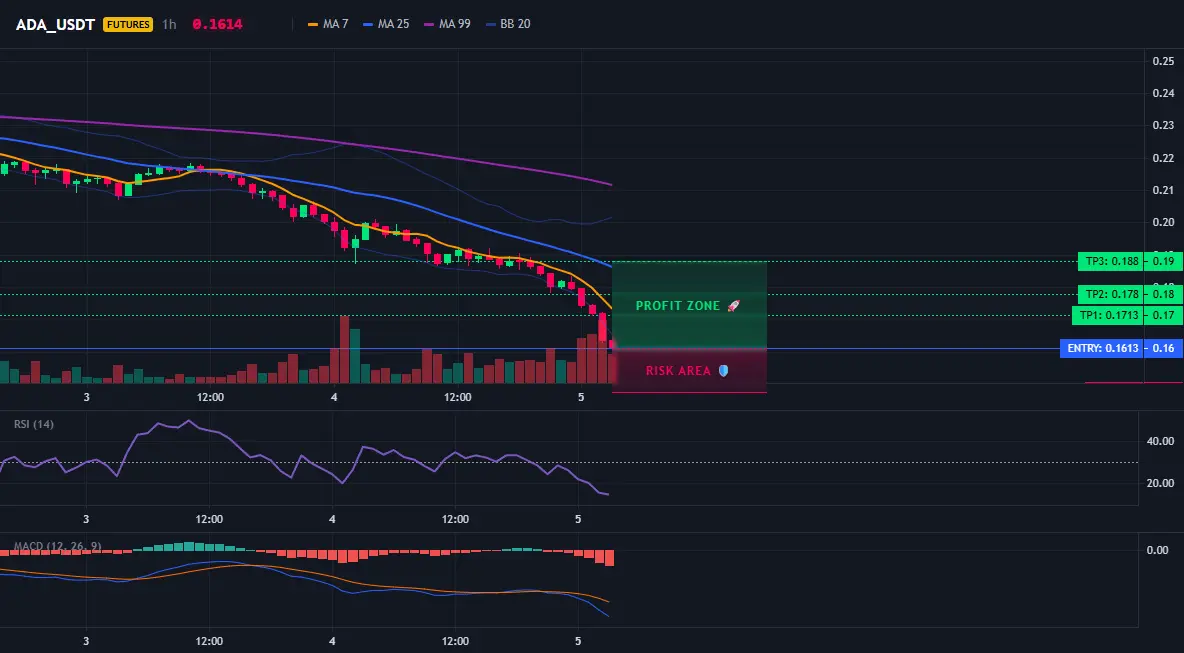Toggle the BB 20 legend entry
Image resolution: width=1184 pixels, height=653 pixels.
click(508, 24)
